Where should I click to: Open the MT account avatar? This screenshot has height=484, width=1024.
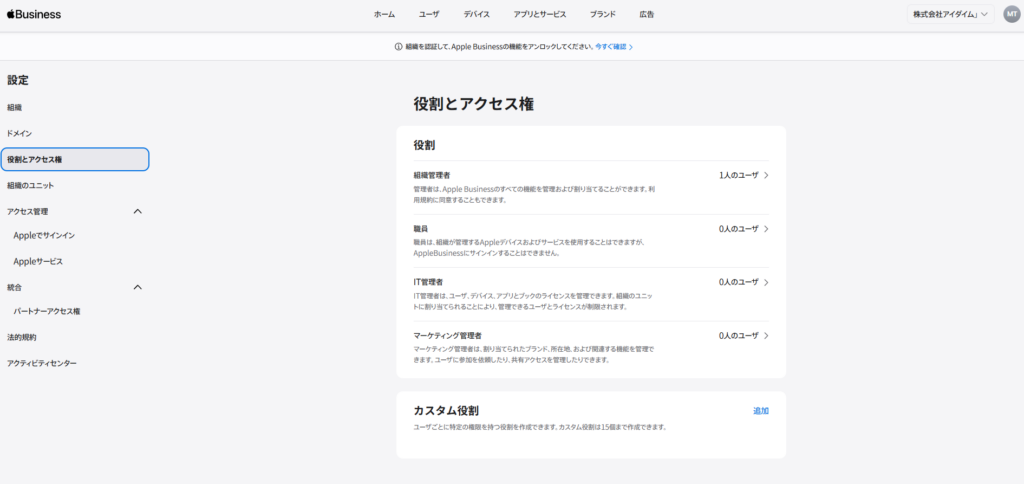click(1011, 14)
